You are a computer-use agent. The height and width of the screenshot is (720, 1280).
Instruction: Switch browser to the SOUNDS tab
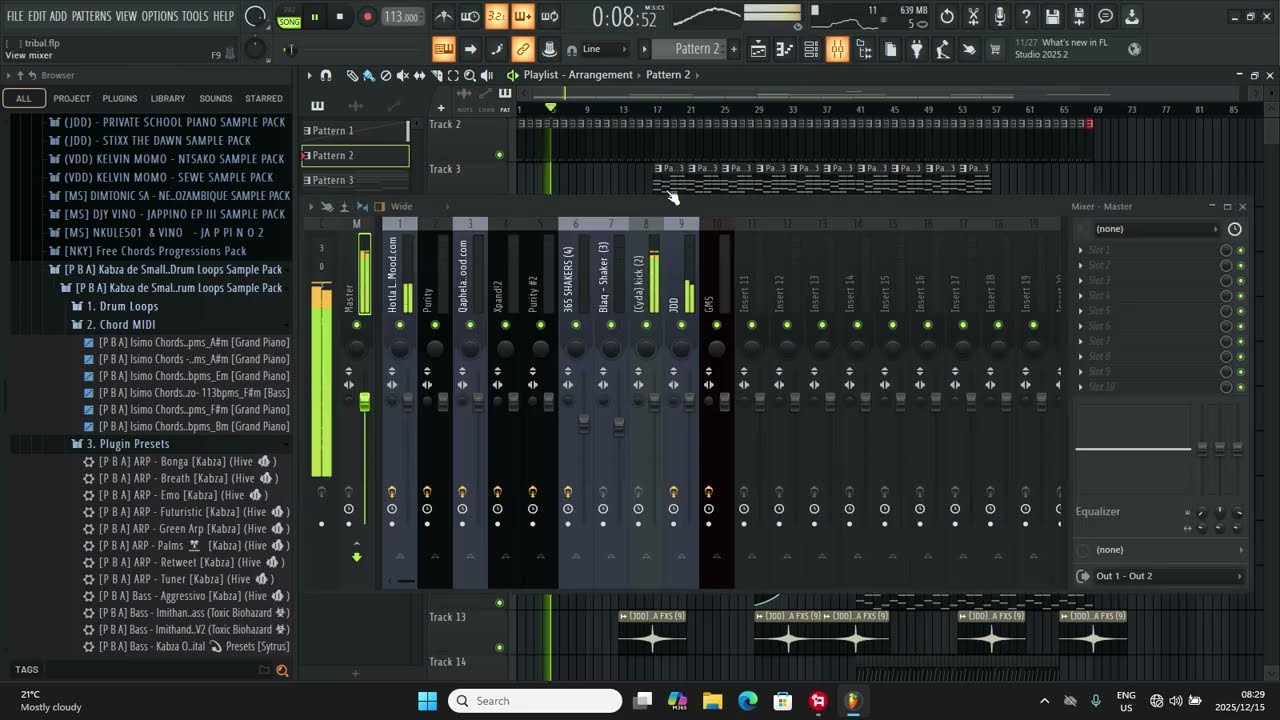pos(215,98)
